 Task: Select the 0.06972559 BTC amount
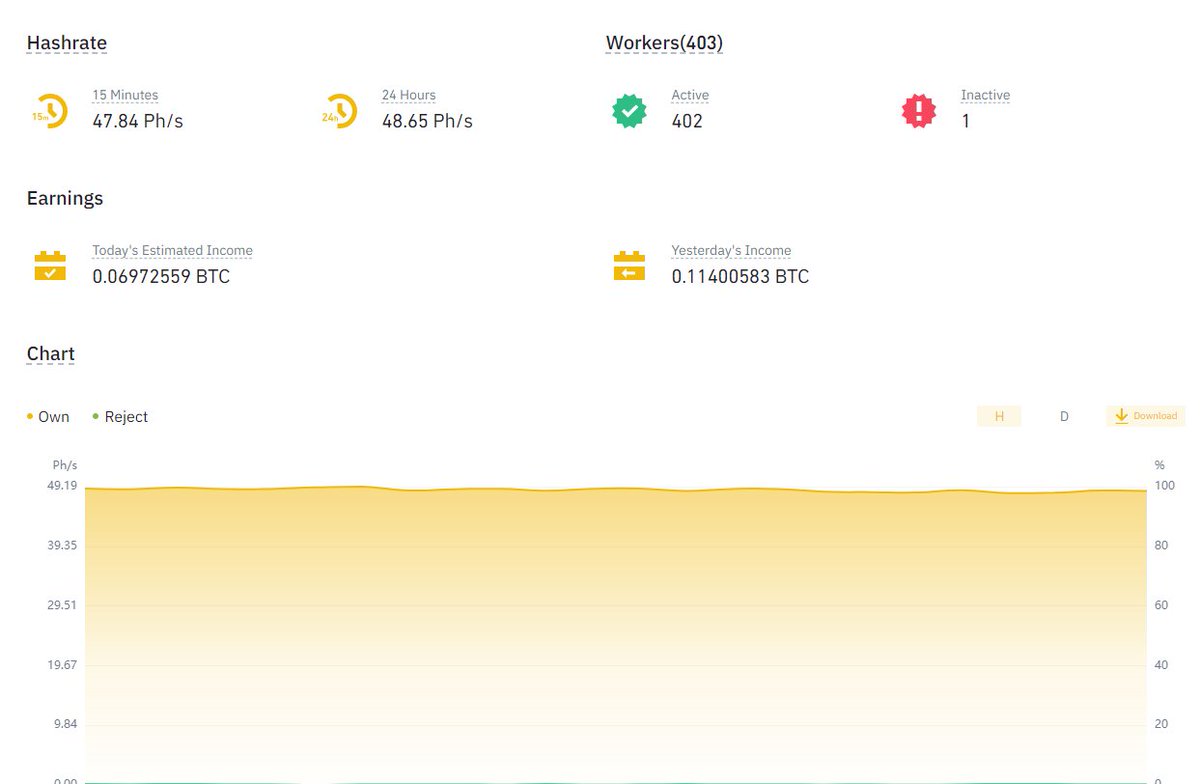[x=161, y=276]
